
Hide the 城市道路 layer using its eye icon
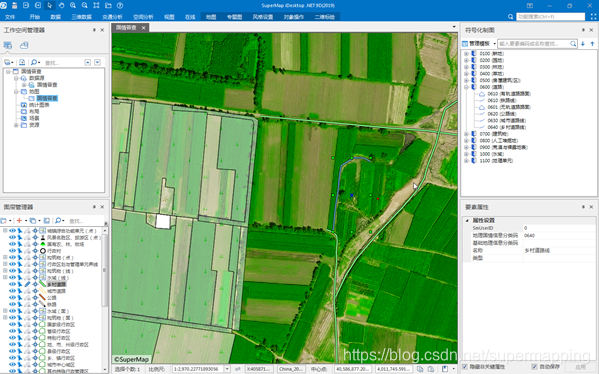click(x=12, y=291)
